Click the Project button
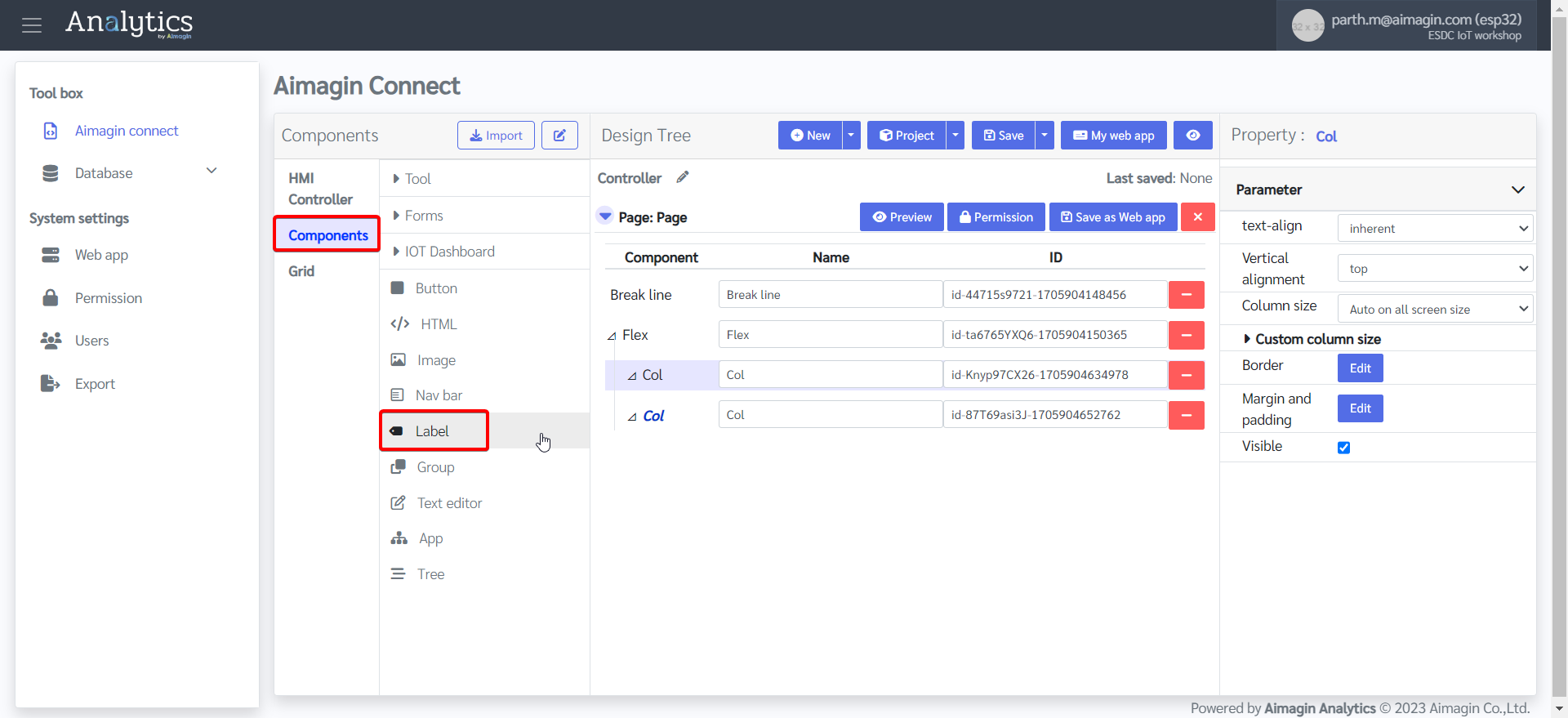Image resolution: width=1568 pixels, height=718 pixels. pyautogui.click(x=906, y=136)
